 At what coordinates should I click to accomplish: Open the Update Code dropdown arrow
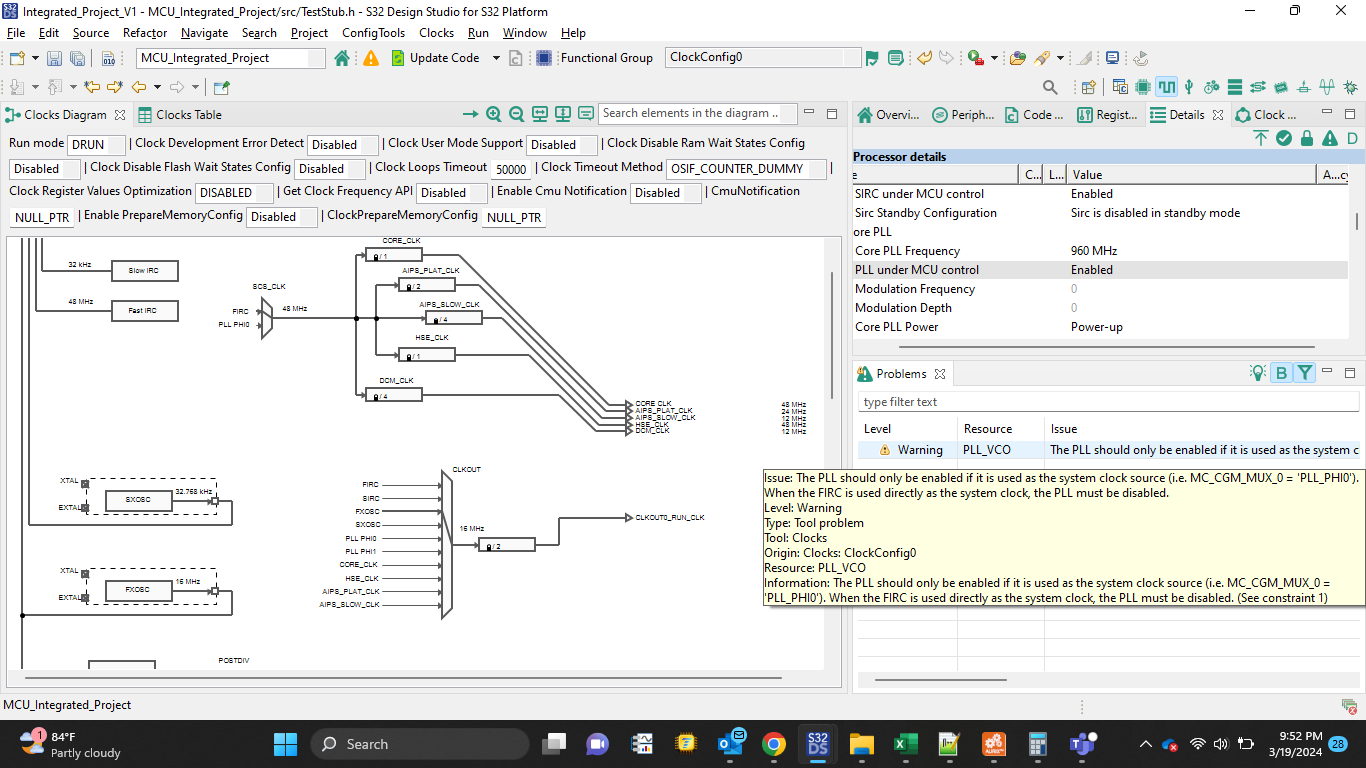pos(496,58)
